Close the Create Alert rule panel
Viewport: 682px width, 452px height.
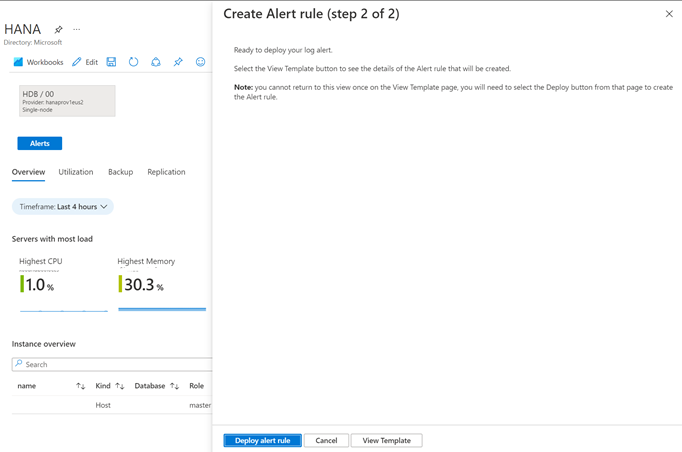coord(669,14)
